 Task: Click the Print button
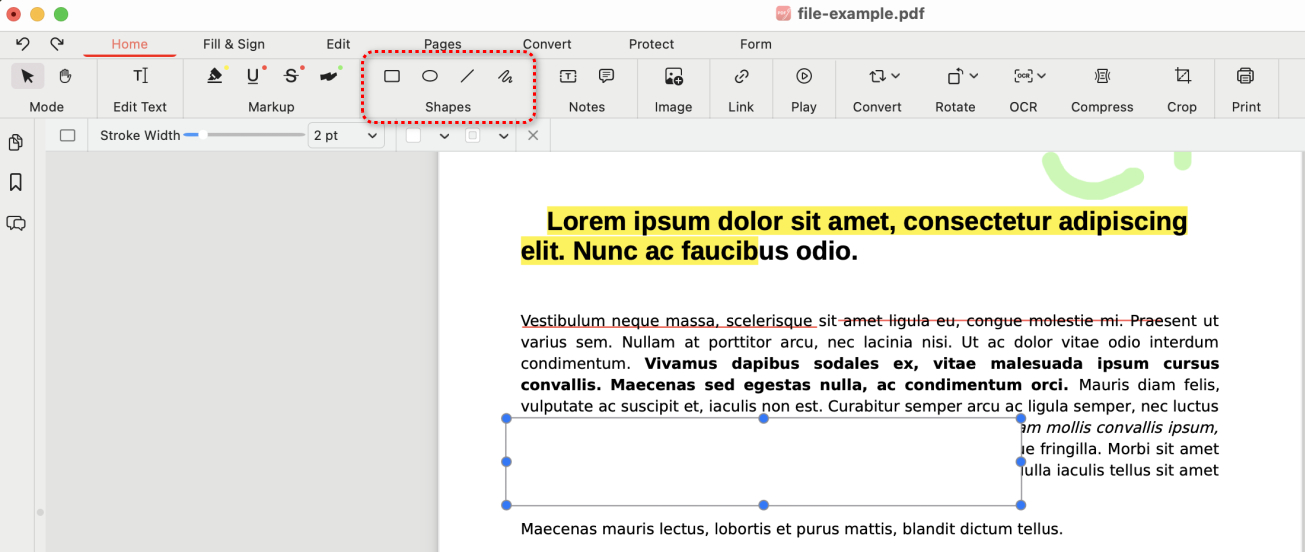click(x=1245, y=76)
